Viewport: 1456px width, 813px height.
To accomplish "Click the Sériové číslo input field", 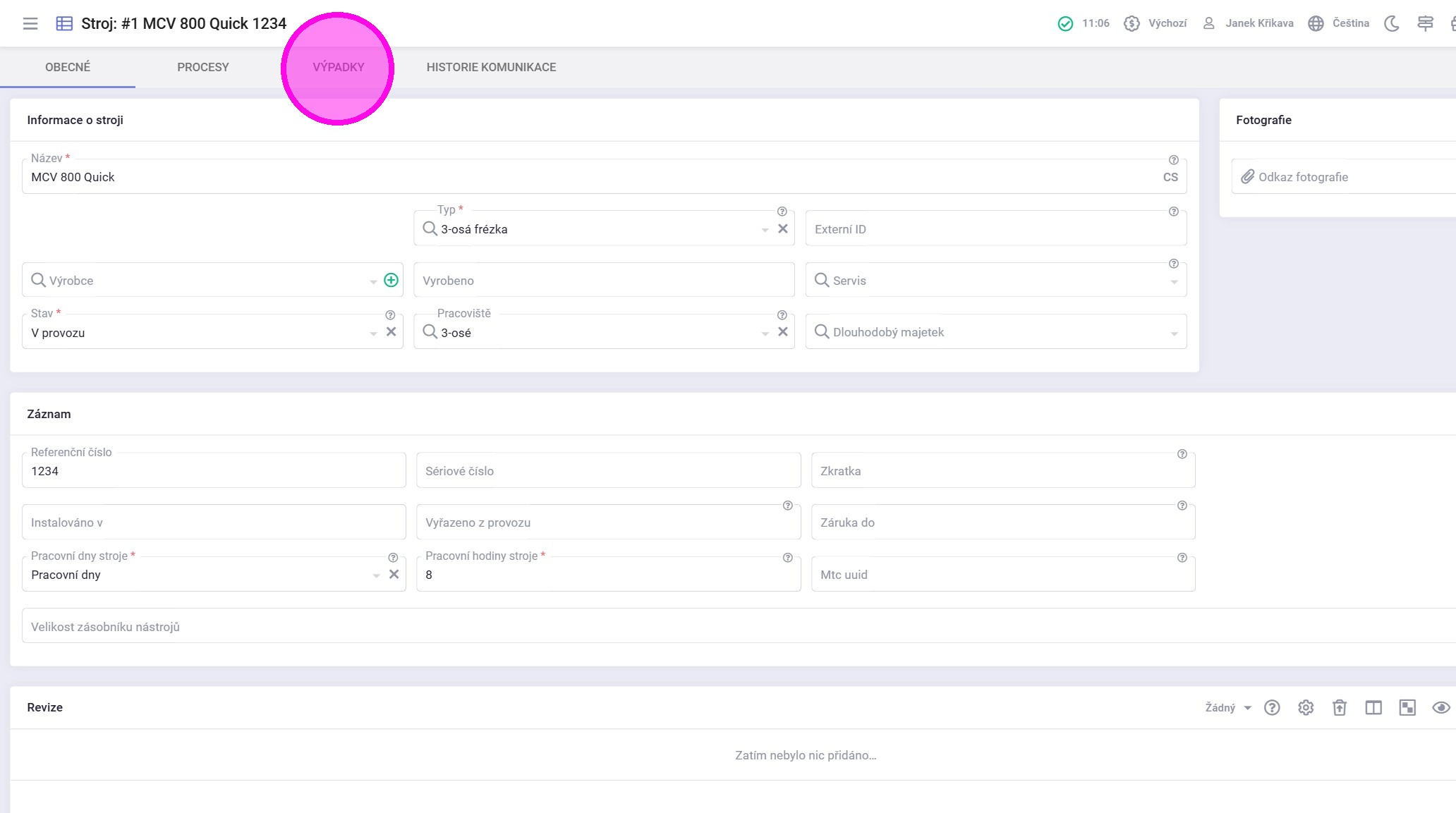I will (608, 470).
